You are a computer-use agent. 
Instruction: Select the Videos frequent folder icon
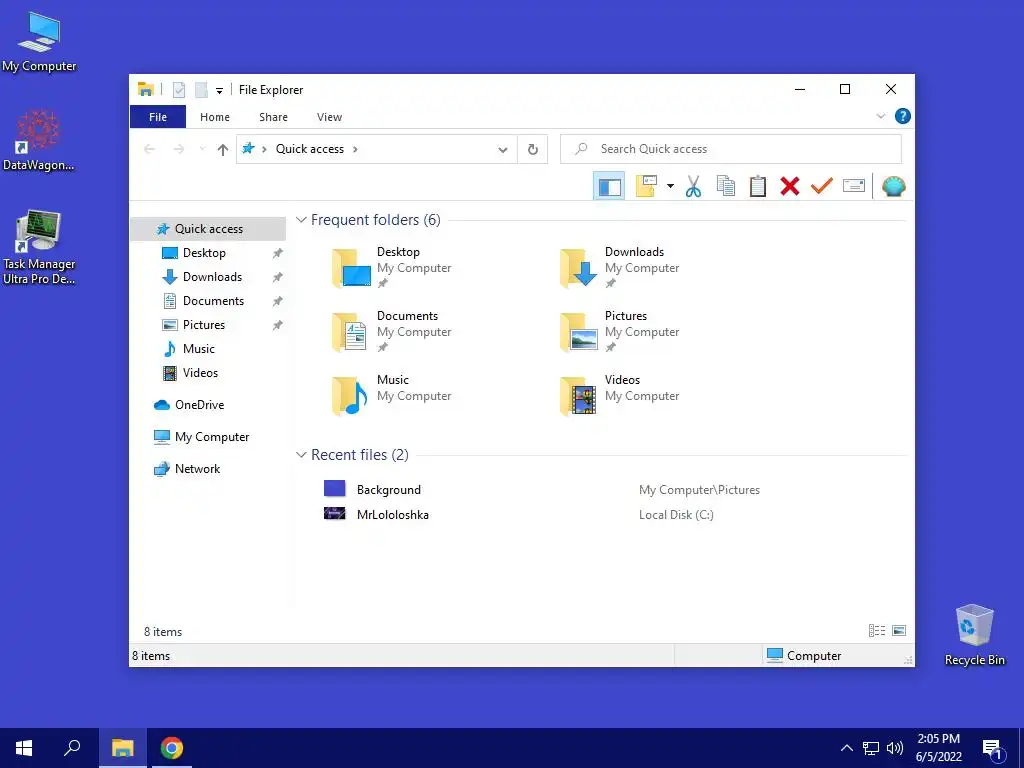[579, 396]
